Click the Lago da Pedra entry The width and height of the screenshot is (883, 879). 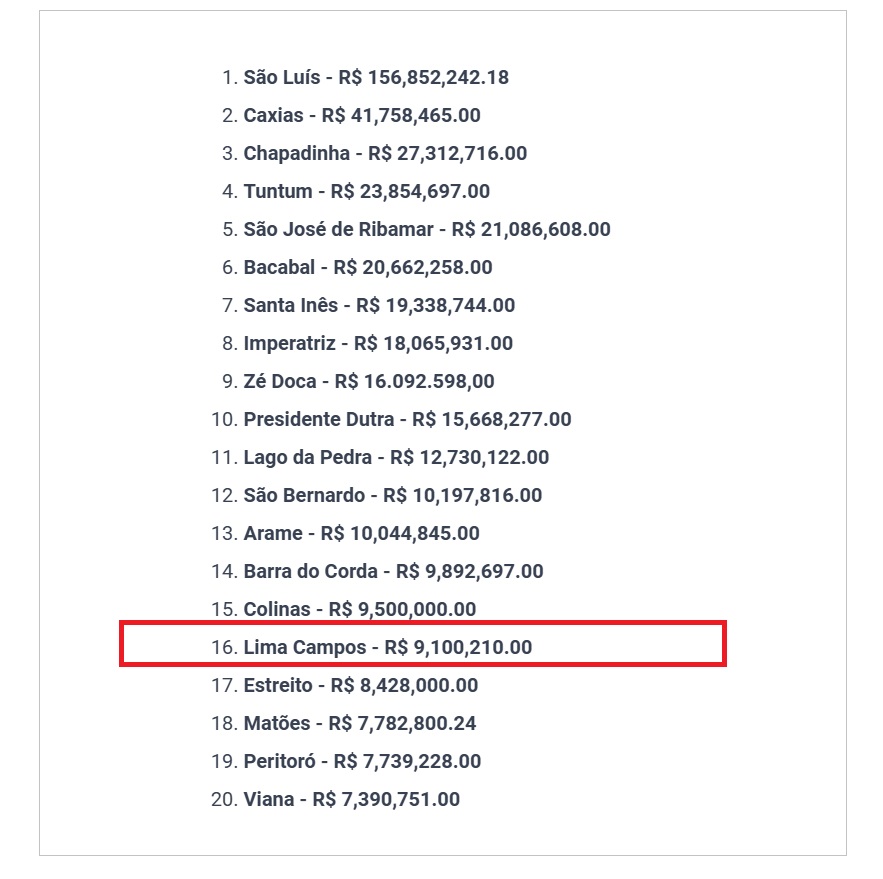point(396,458)
